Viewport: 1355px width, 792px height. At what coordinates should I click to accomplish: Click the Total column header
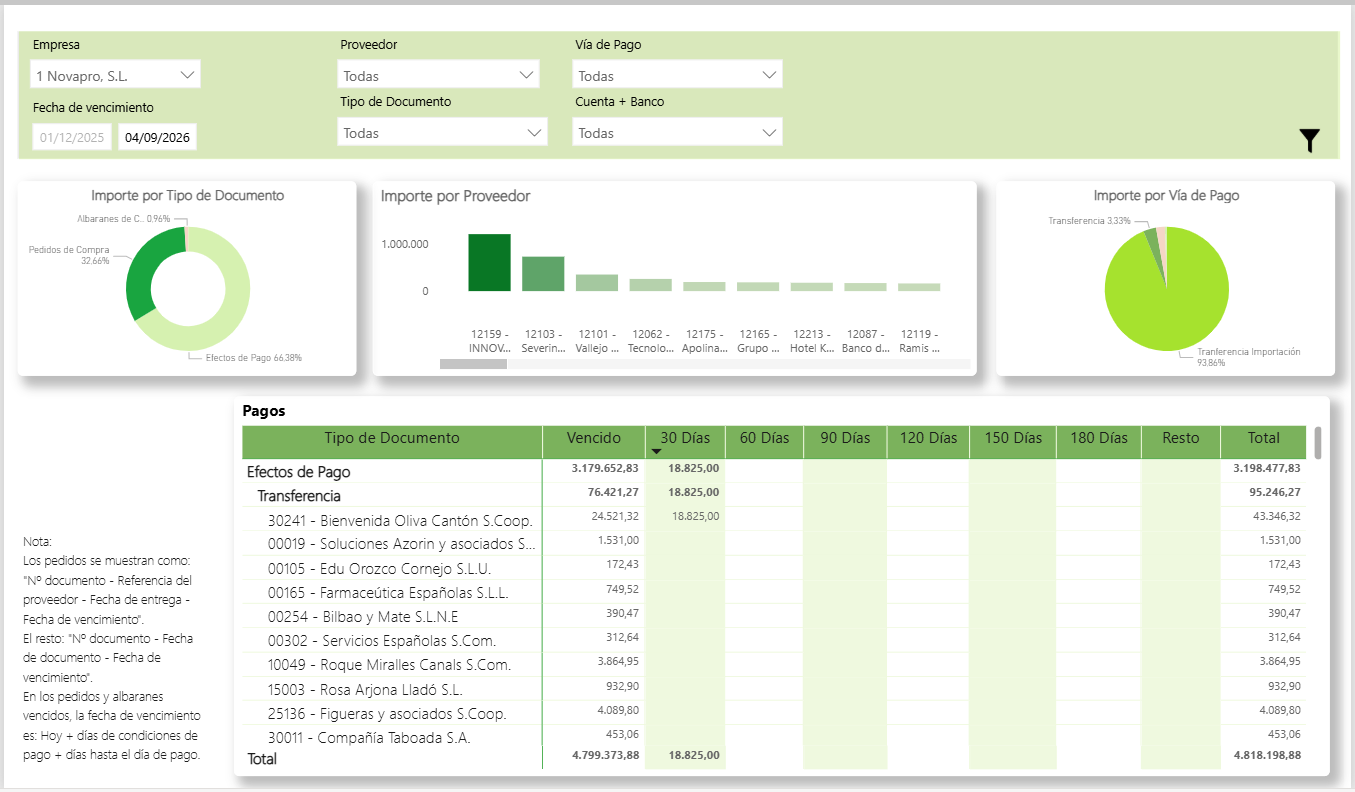click(1263, 438)
